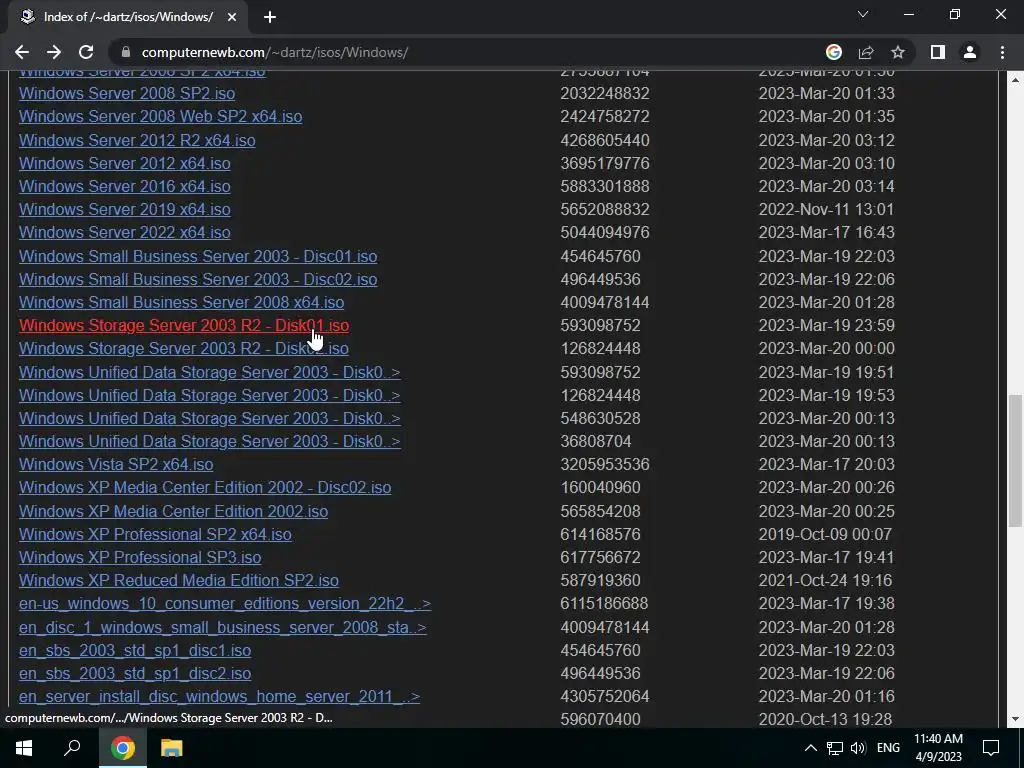Reload the page with the refresh icon

(86, 52)
